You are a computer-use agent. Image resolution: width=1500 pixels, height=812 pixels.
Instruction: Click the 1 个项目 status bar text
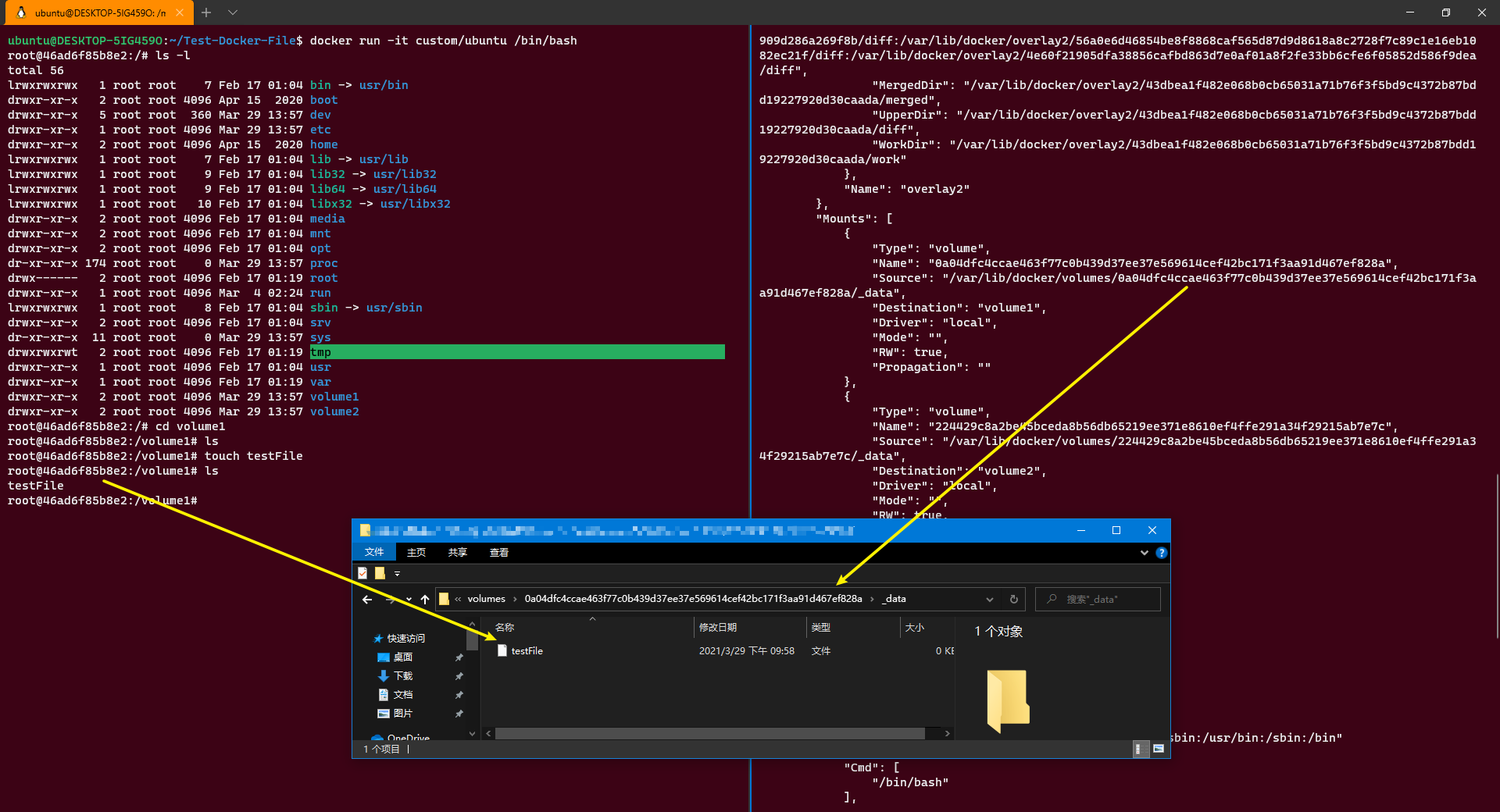click(x=381, y=750)
